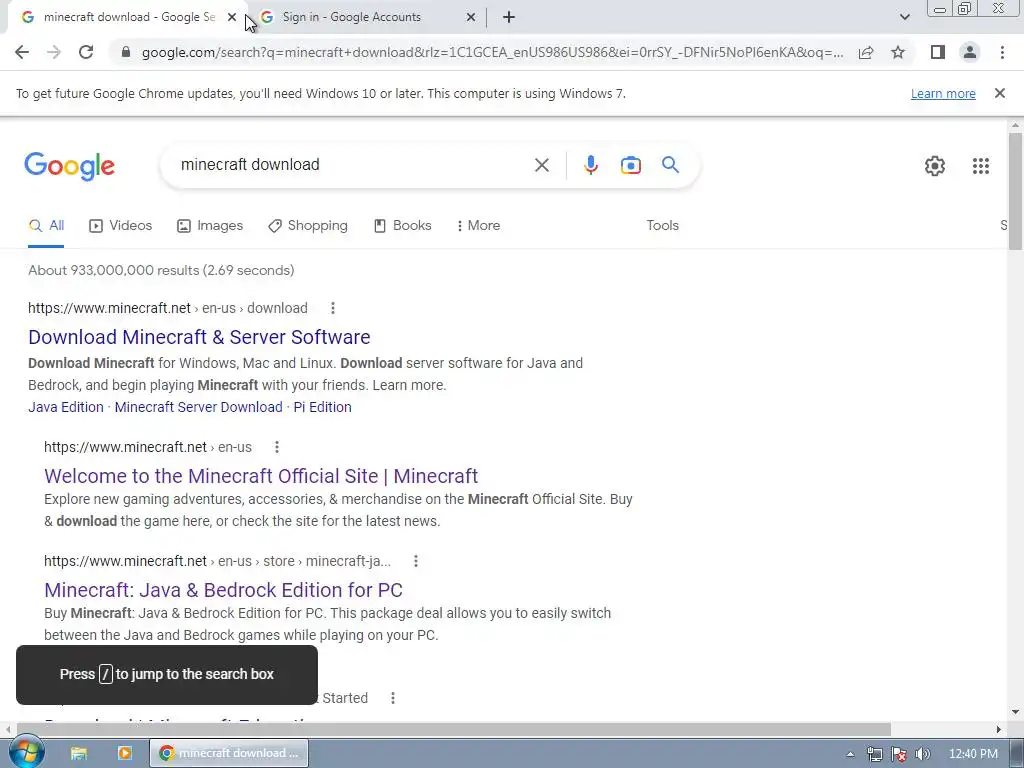Viewport: 1024px width, 768px height.
Task: Close the minecraft download tab
Action: (x=231, y=17)
